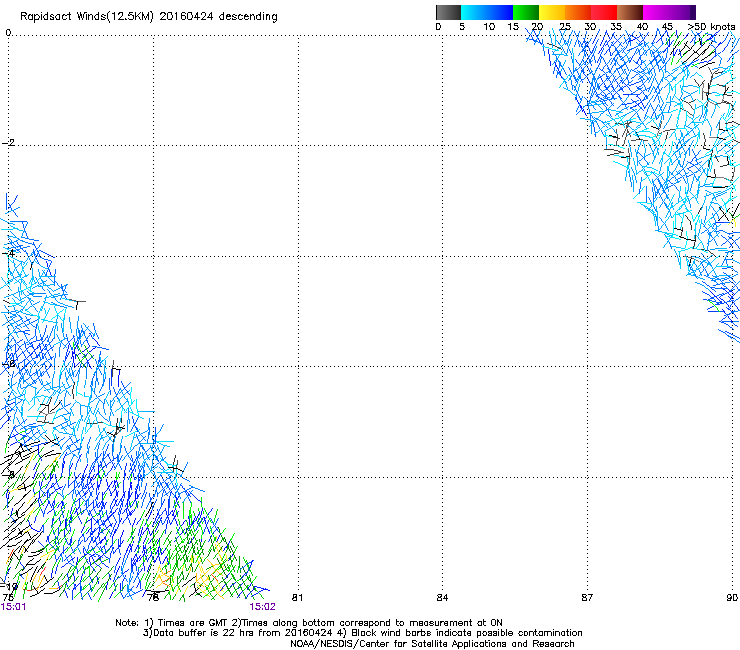Click the purple '15:01' time label
This screenshot has width=740, height=650.
click(x=13, y=607)
